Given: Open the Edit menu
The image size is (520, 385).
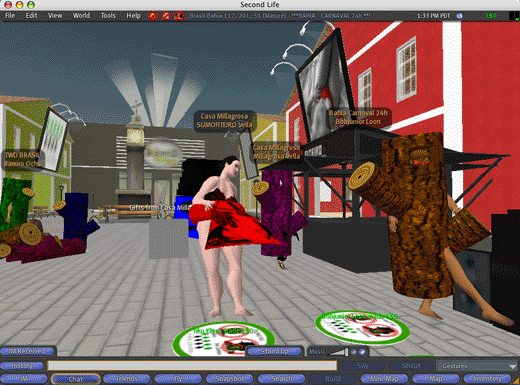Looking at the screenshot, I should click(31, 16).
